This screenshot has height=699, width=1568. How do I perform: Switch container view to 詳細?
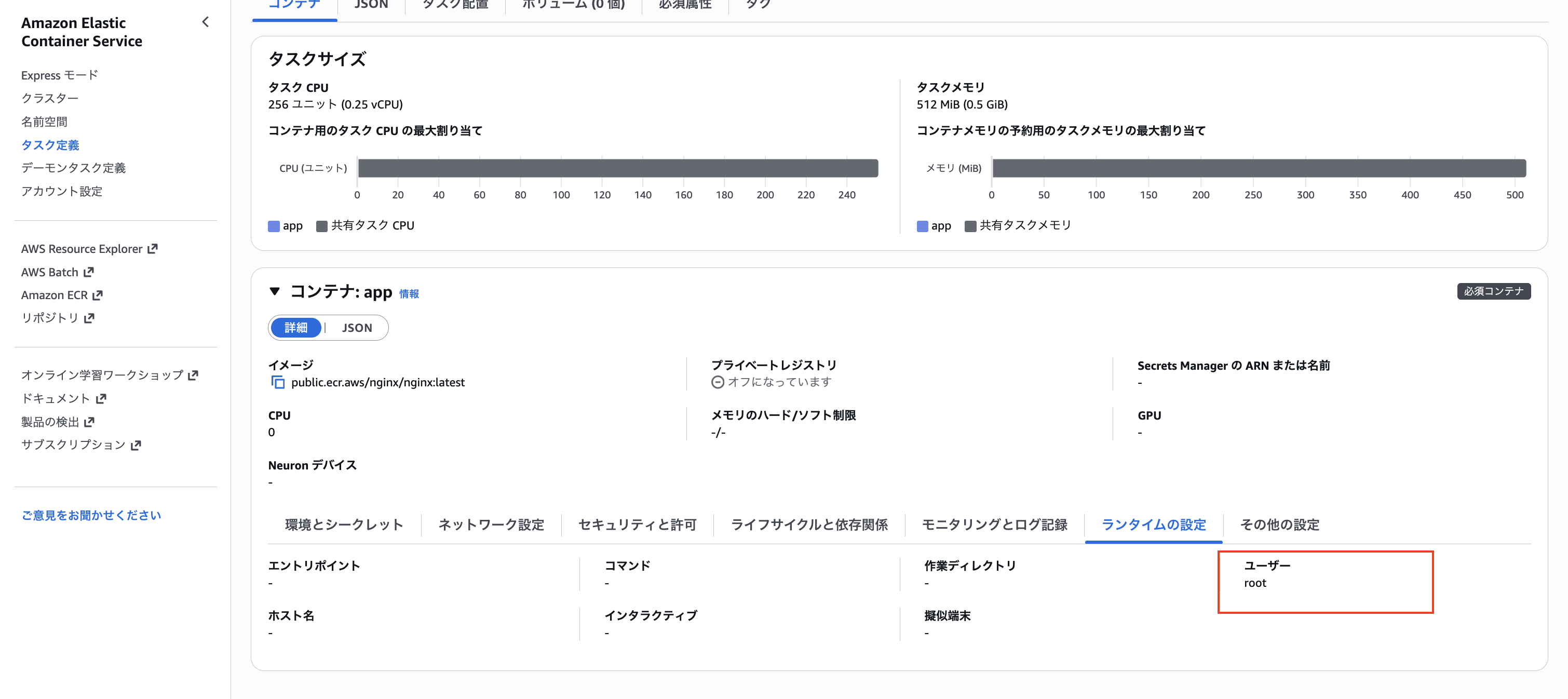click(296, 328)
